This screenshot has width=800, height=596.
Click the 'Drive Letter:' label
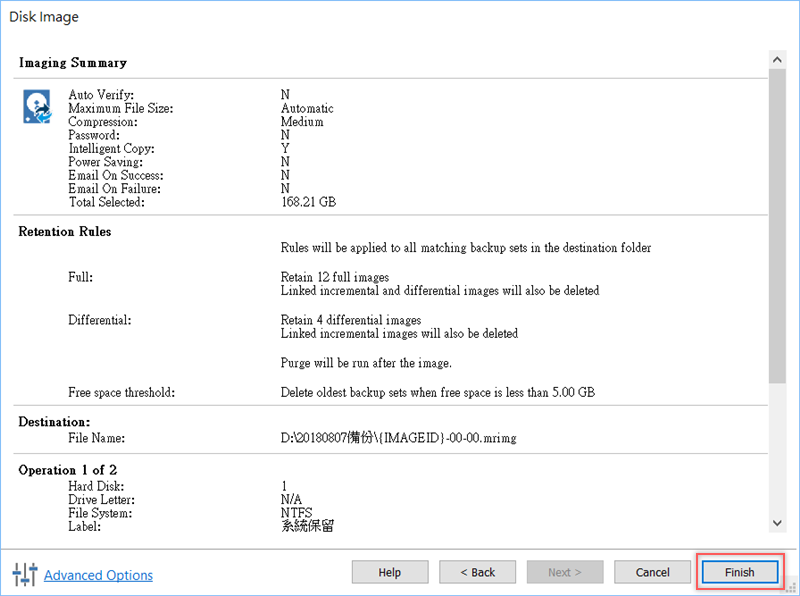[102, 499]
